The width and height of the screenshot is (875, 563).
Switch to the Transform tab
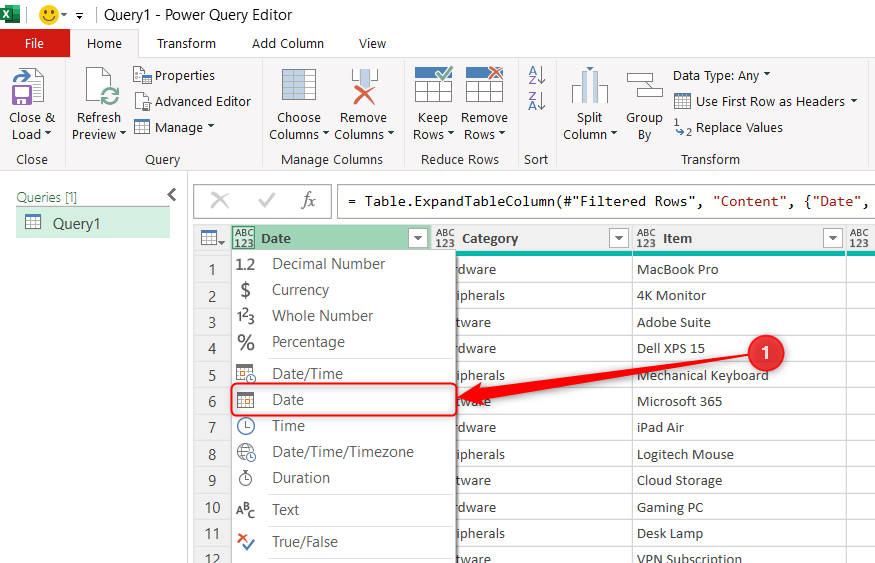(186, 44)
